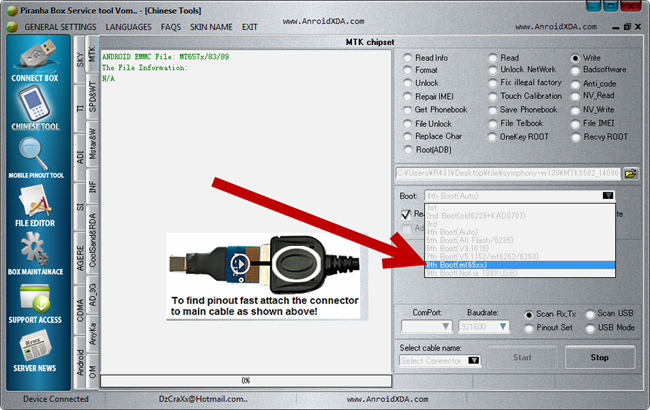
Task: Pick 4th Boot(Auto) in the list
Action: coord(520,232)
